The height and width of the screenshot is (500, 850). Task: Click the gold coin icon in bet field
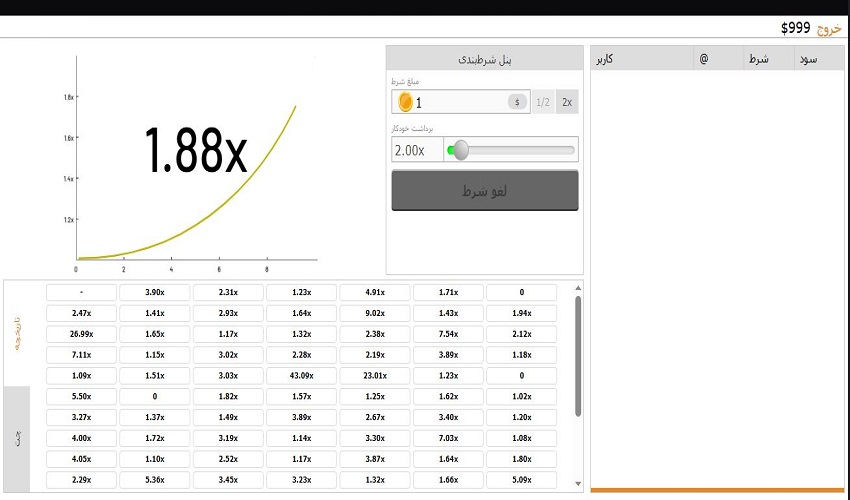405,102
